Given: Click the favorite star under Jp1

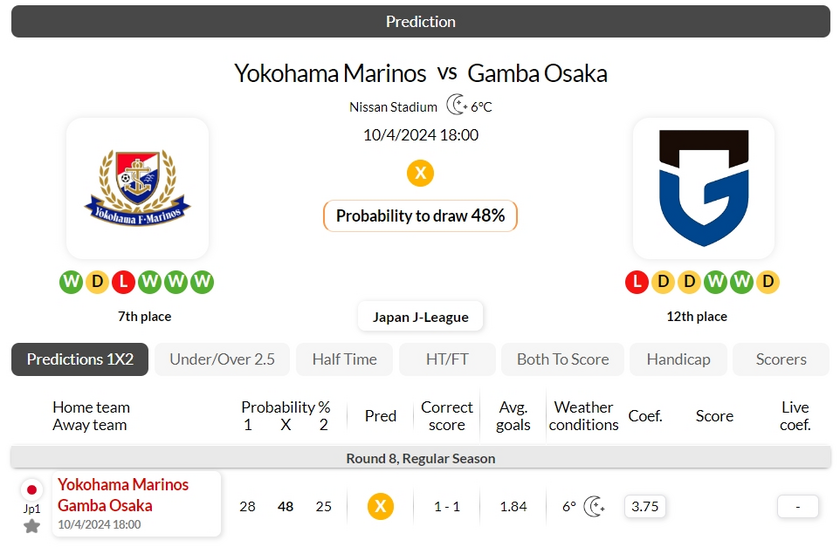Looking at the screenshot, I should click(32, 526).
